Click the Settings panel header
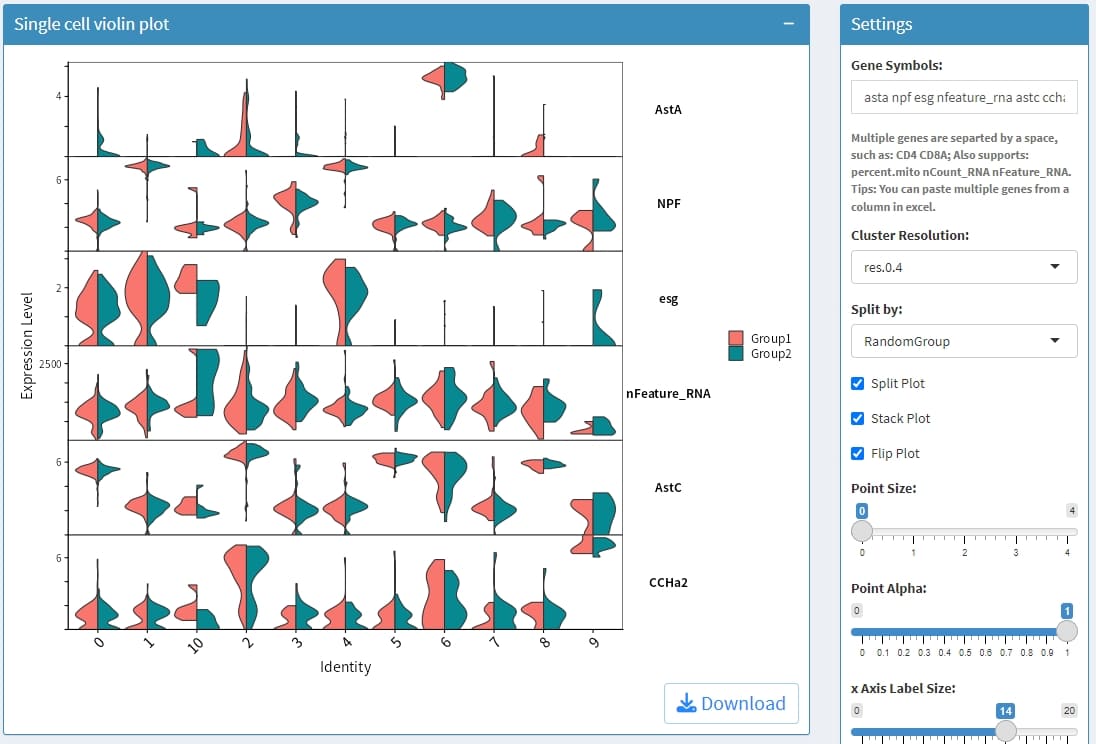The width and height of the screenshot is (1096, 744). [963, 24]
